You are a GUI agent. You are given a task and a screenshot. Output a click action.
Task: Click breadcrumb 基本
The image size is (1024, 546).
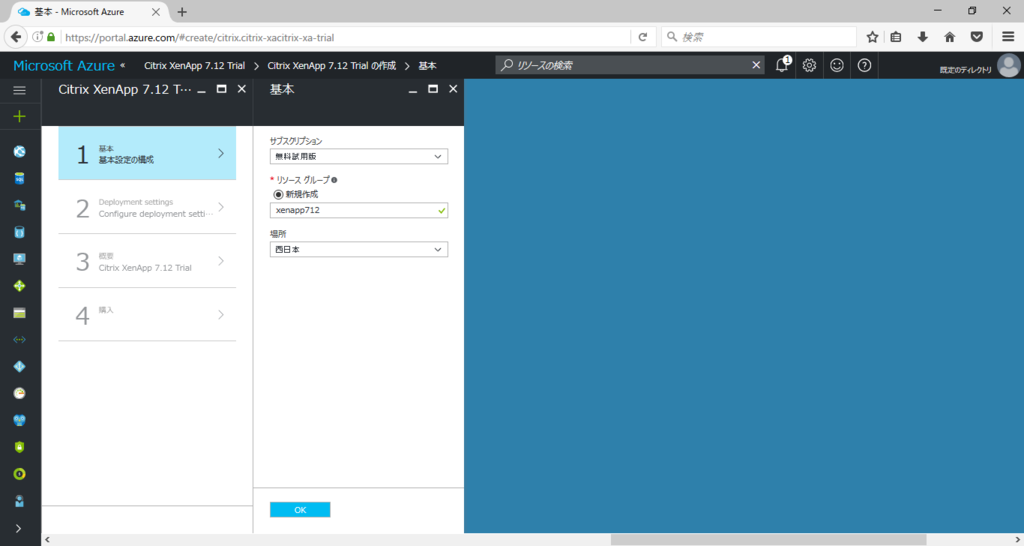pyautogui.click(x=427, y=65)
